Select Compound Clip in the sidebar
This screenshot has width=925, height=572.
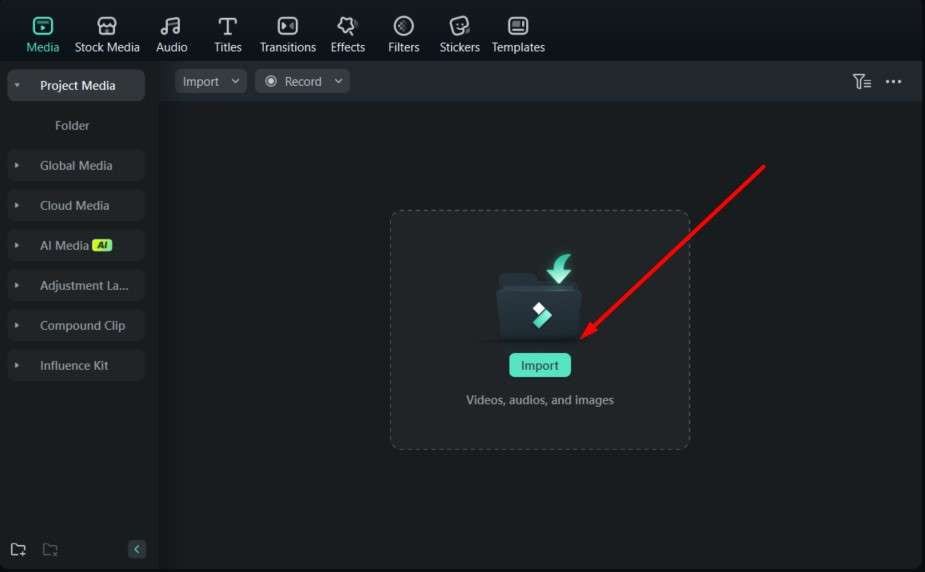pyautogui.click(x=76, y=326)
